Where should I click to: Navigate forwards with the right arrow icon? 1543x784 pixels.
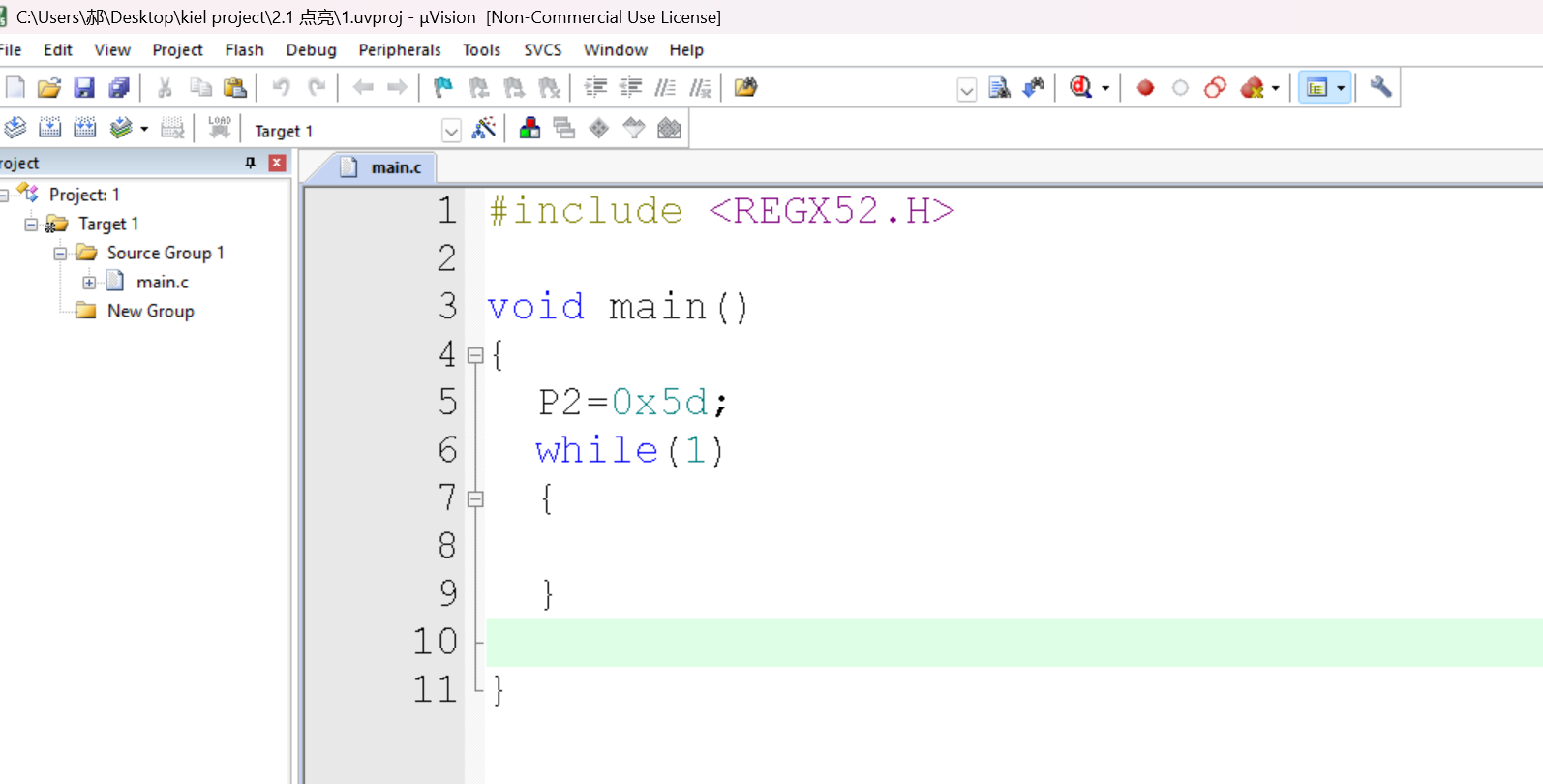[x=397, y=88]
